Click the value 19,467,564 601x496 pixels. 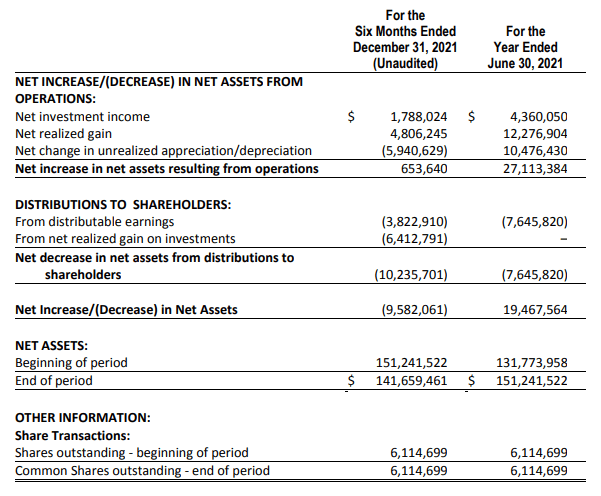point(535,310)
